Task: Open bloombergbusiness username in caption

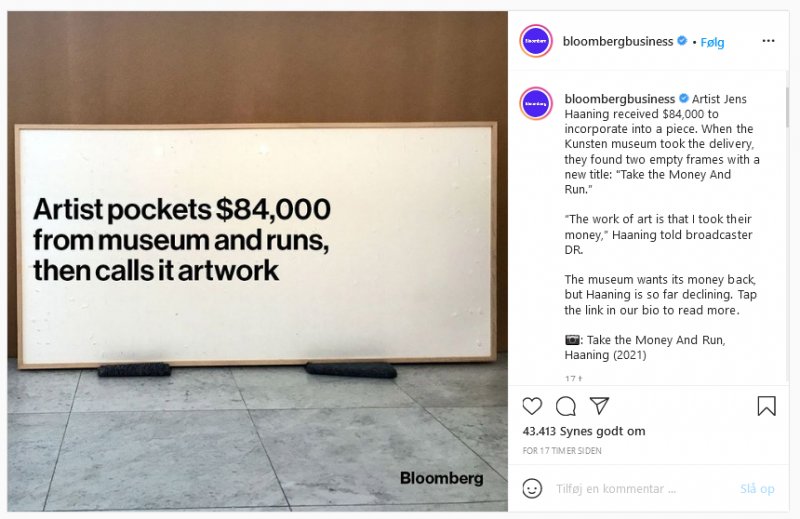Action: pyautogui.click(x=619, y=99)
